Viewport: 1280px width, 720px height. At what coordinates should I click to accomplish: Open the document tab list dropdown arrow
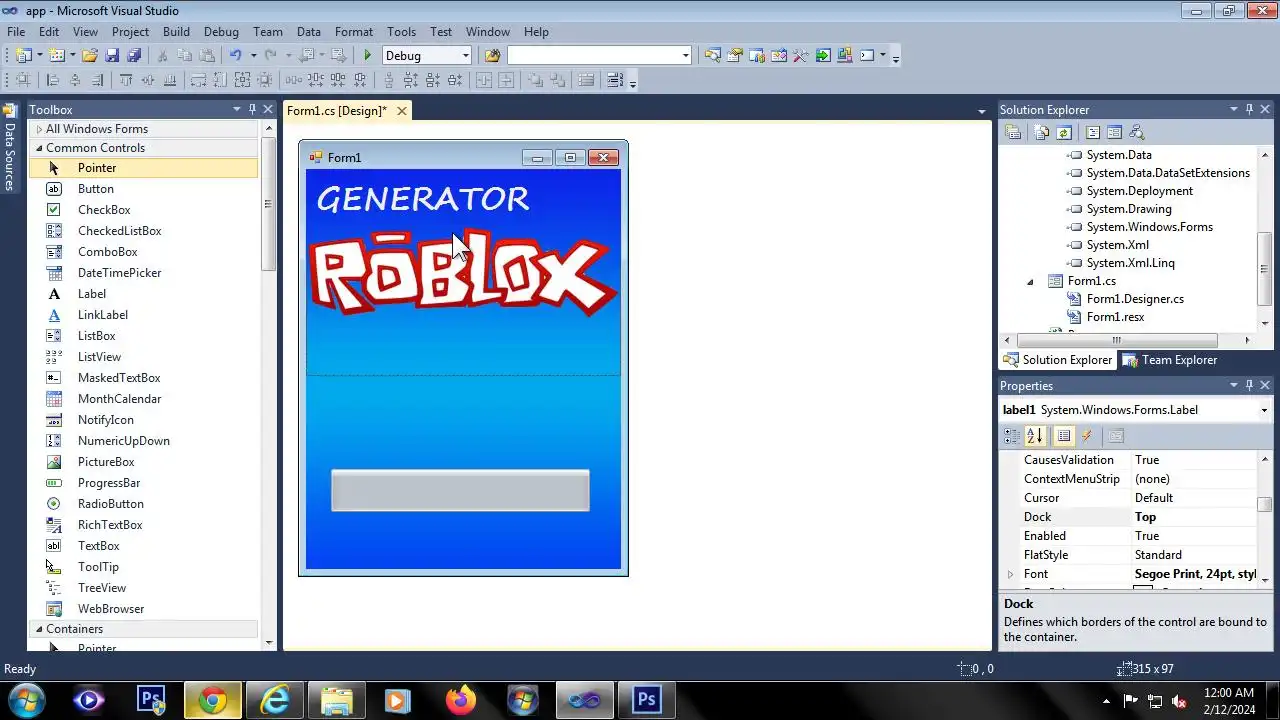(x=982, y=111)
